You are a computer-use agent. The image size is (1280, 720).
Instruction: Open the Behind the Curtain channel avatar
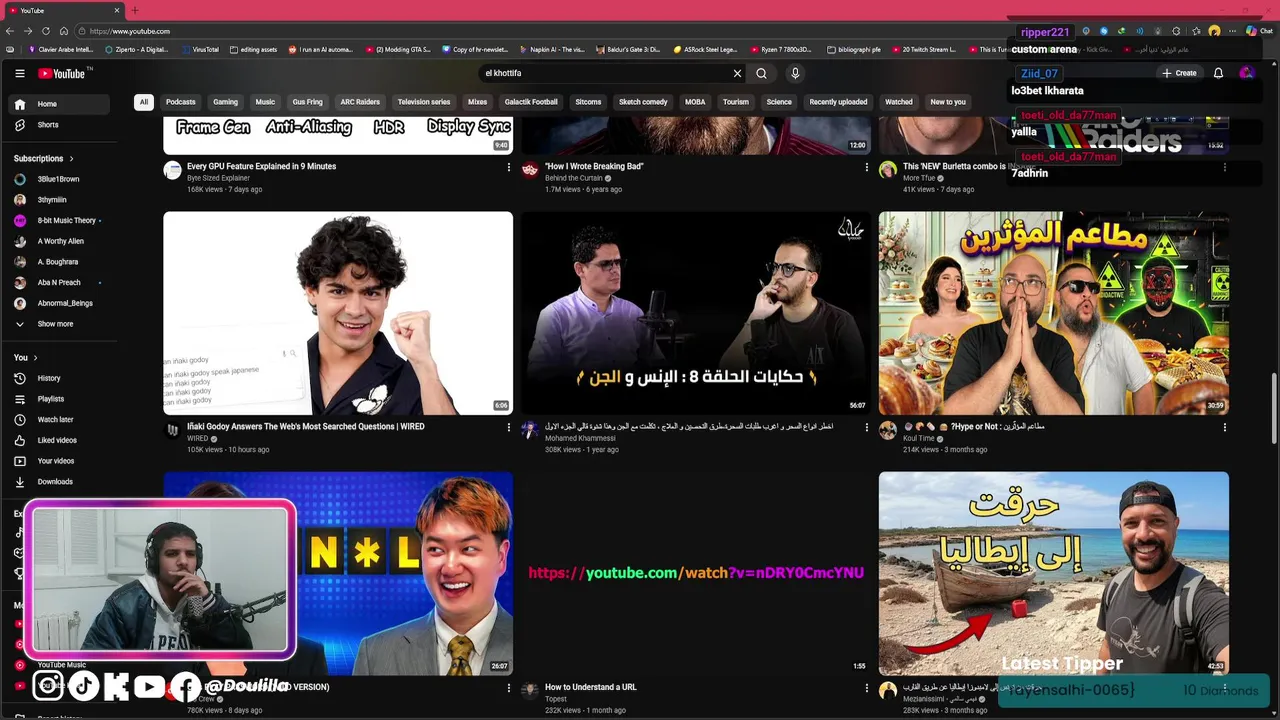coord(530,170)
